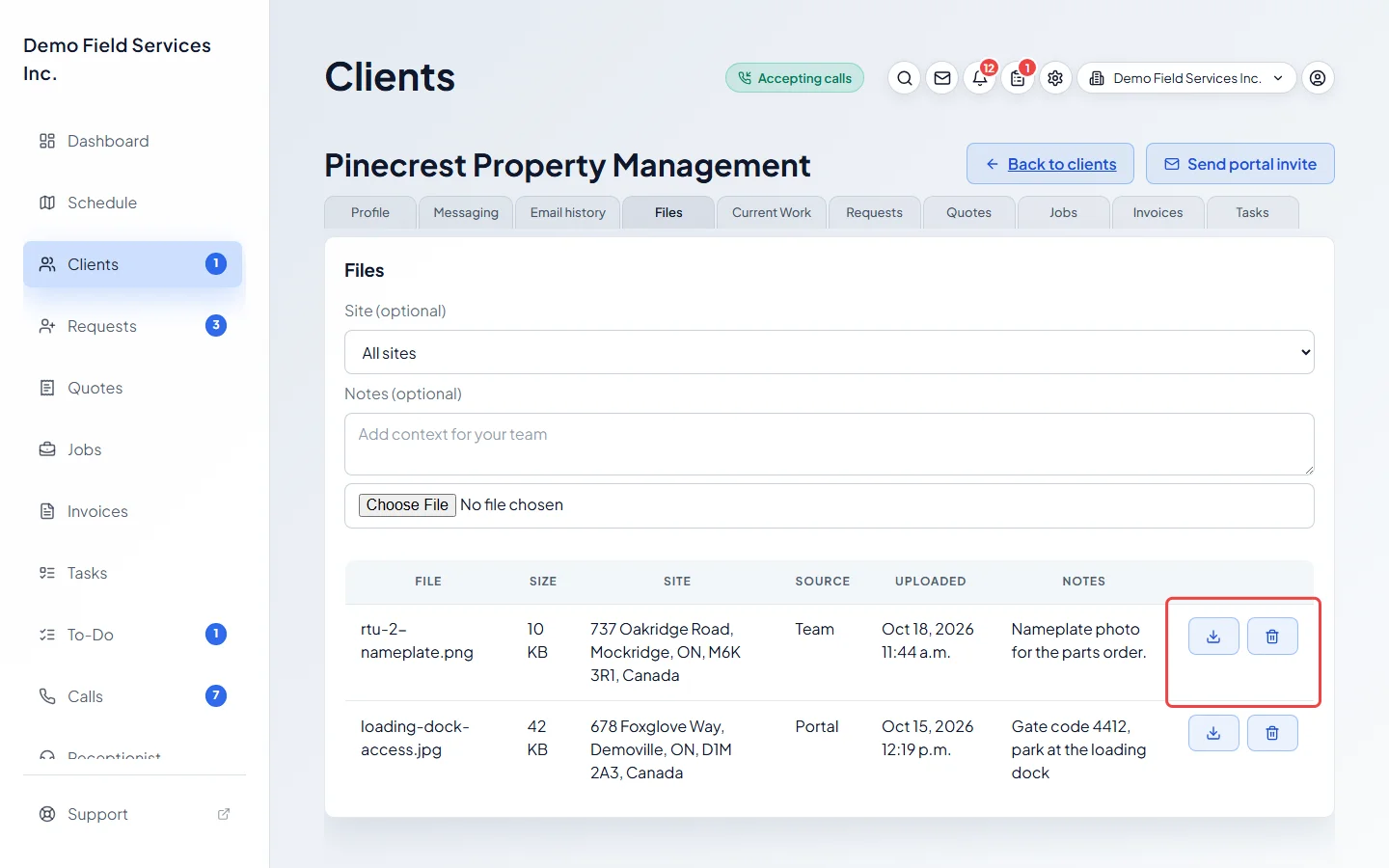This screenshot has width=1389, height=868.
Task: Switch to the Profile tab
Action: coord(370,212)
